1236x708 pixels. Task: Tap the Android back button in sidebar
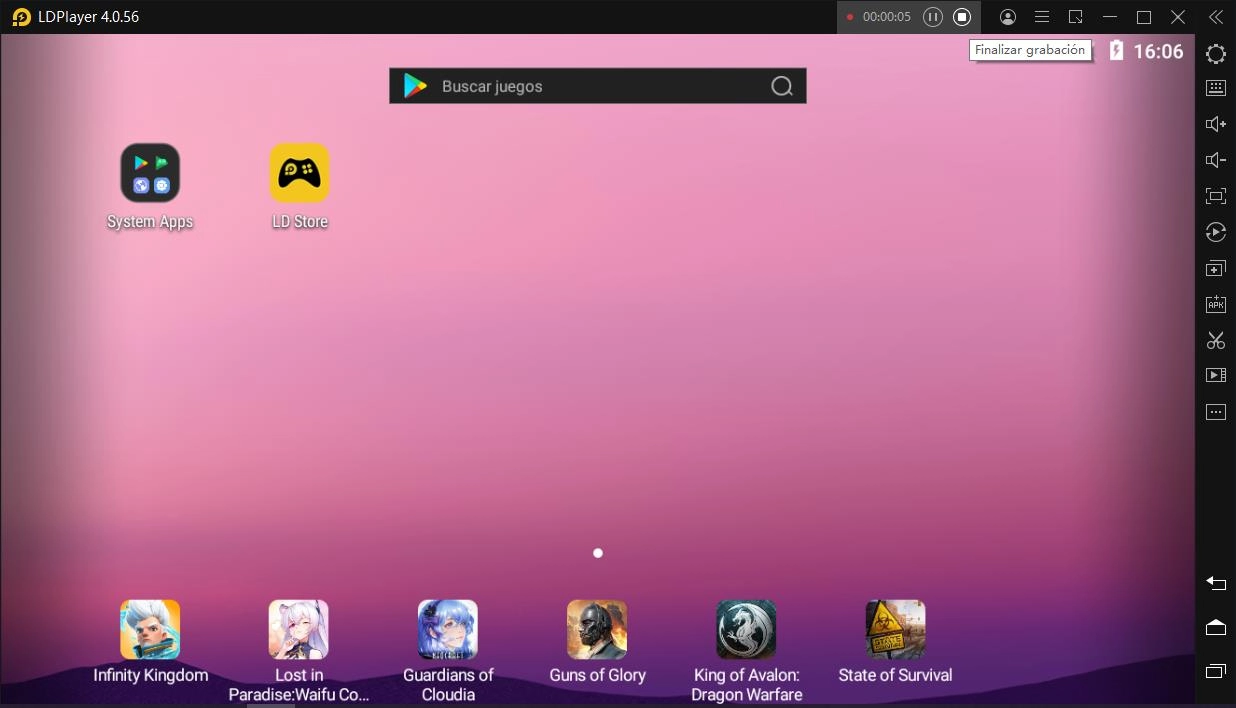1216,583
